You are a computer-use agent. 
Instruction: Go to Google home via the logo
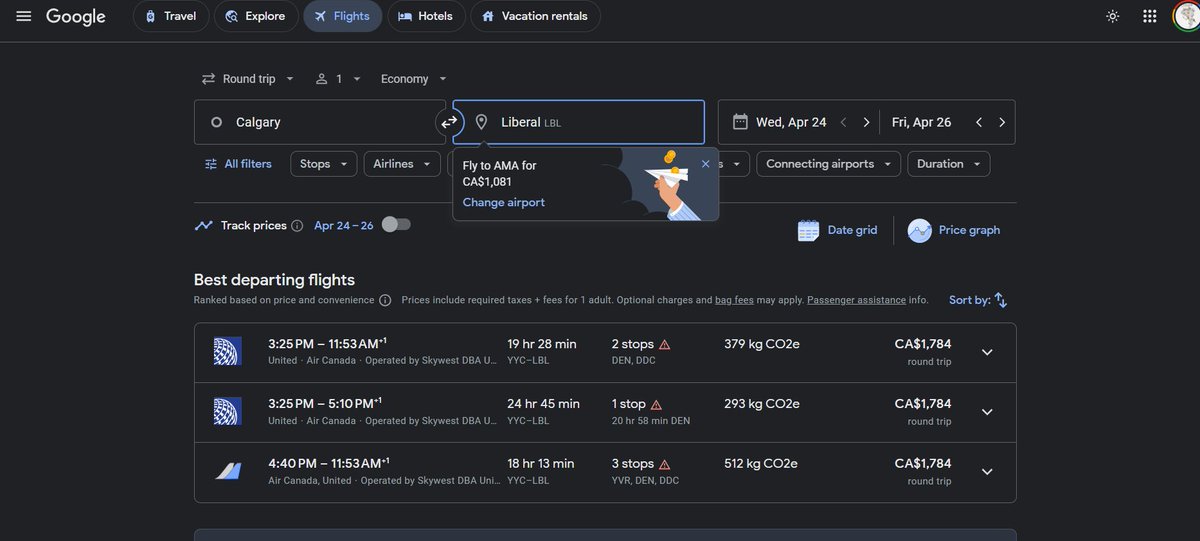pyautogui.click(x=76, y=17)
